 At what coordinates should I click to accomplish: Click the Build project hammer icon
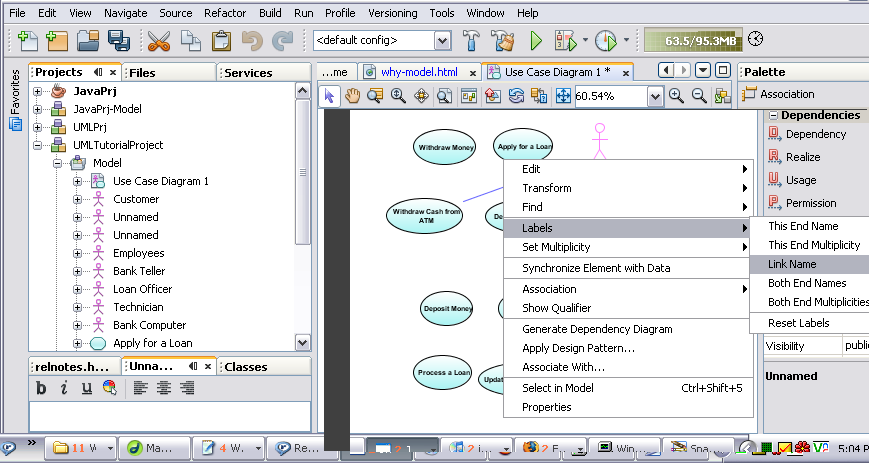click(472, 41)
